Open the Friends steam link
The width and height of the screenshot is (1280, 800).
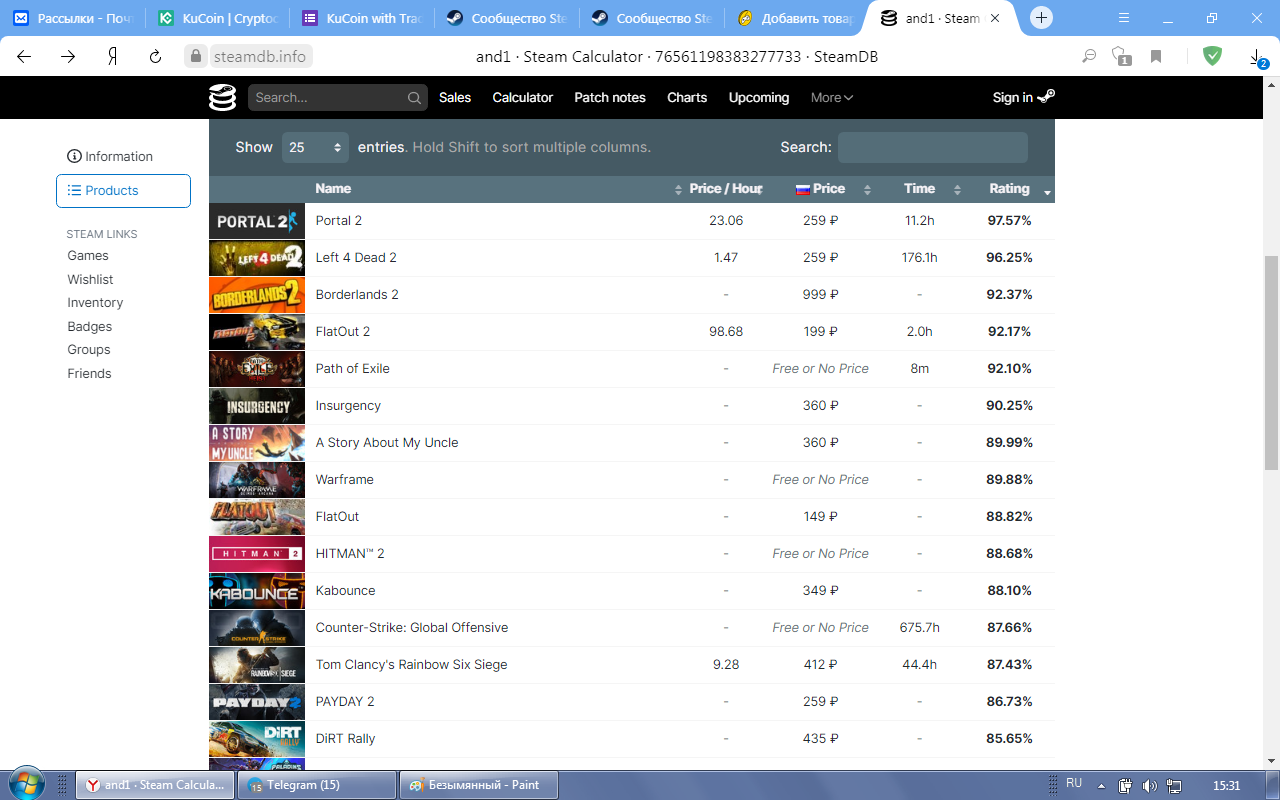click(x=89, y=374)
